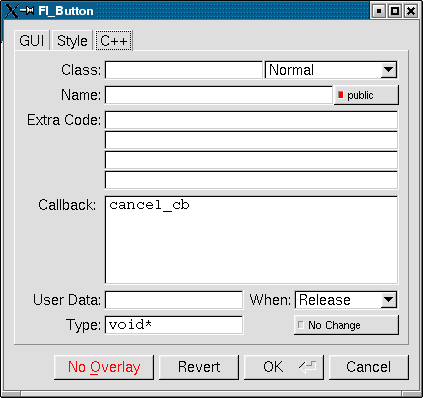The height and width of the screenshot is (398, 423).
Task: Open the X window menu icon in title bar
Action: tap(11, 11)
